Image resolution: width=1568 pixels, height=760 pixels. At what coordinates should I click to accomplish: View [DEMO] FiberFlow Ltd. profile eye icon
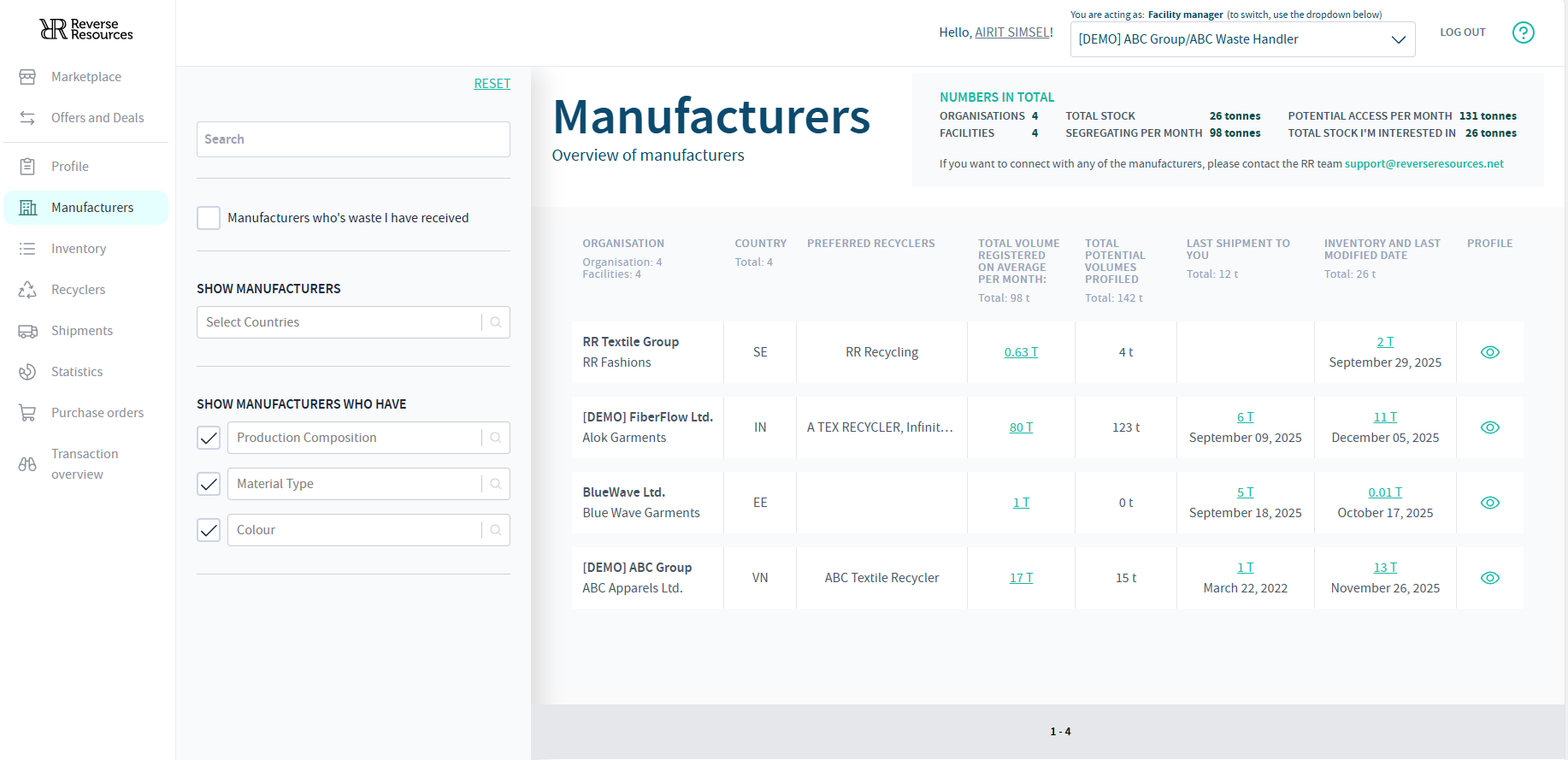[1489, 427]
